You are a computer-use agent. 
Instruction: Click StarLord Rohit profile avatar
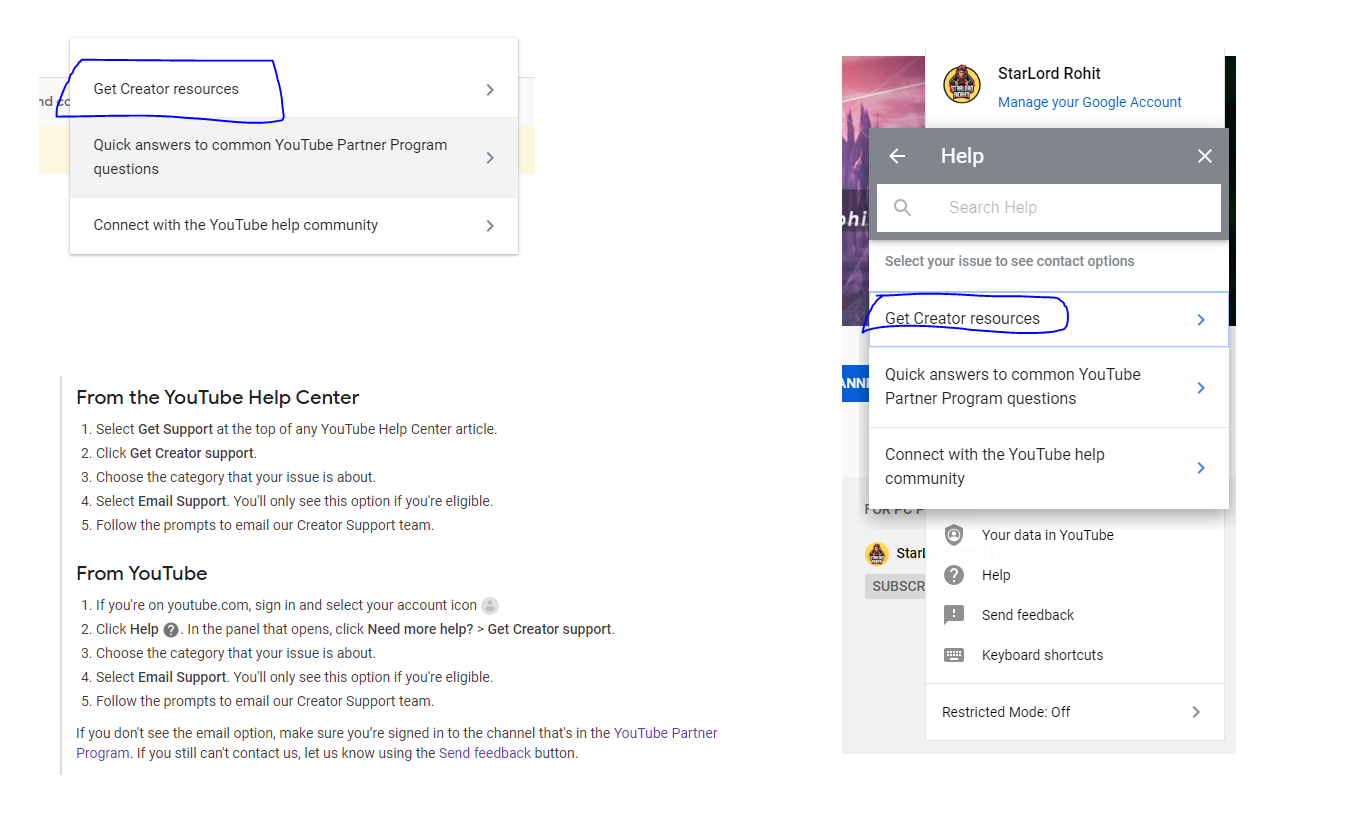pyautogui.click(x=962, y=85)
